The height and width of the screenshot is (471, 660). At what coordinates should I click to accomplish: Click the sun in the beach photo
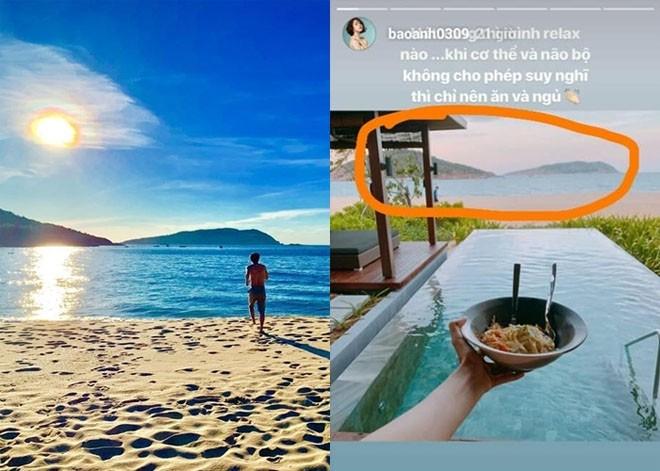pos(53,131)
